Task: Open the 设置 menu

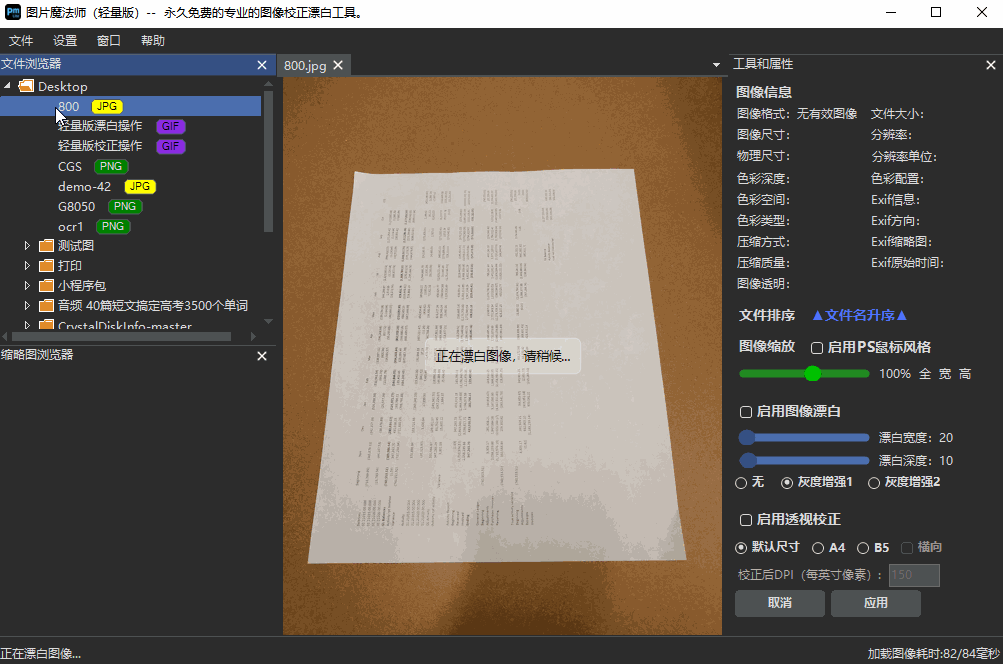Action: tap(64, 40)
